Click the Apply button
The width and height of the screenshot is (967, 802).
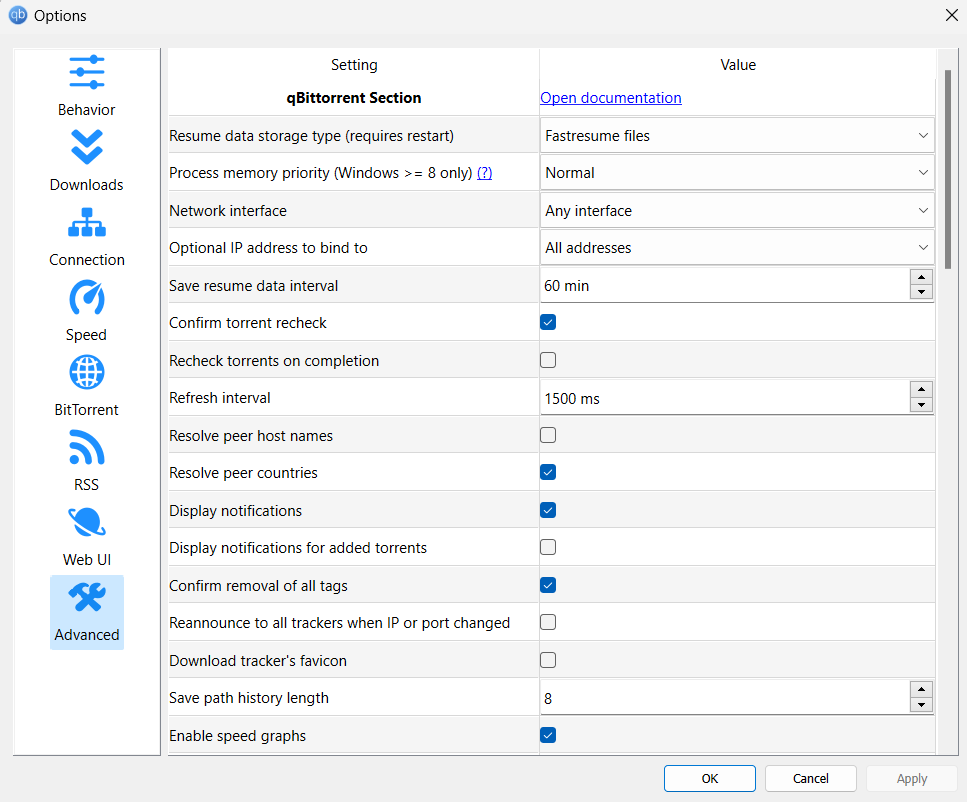coord(911,778)
